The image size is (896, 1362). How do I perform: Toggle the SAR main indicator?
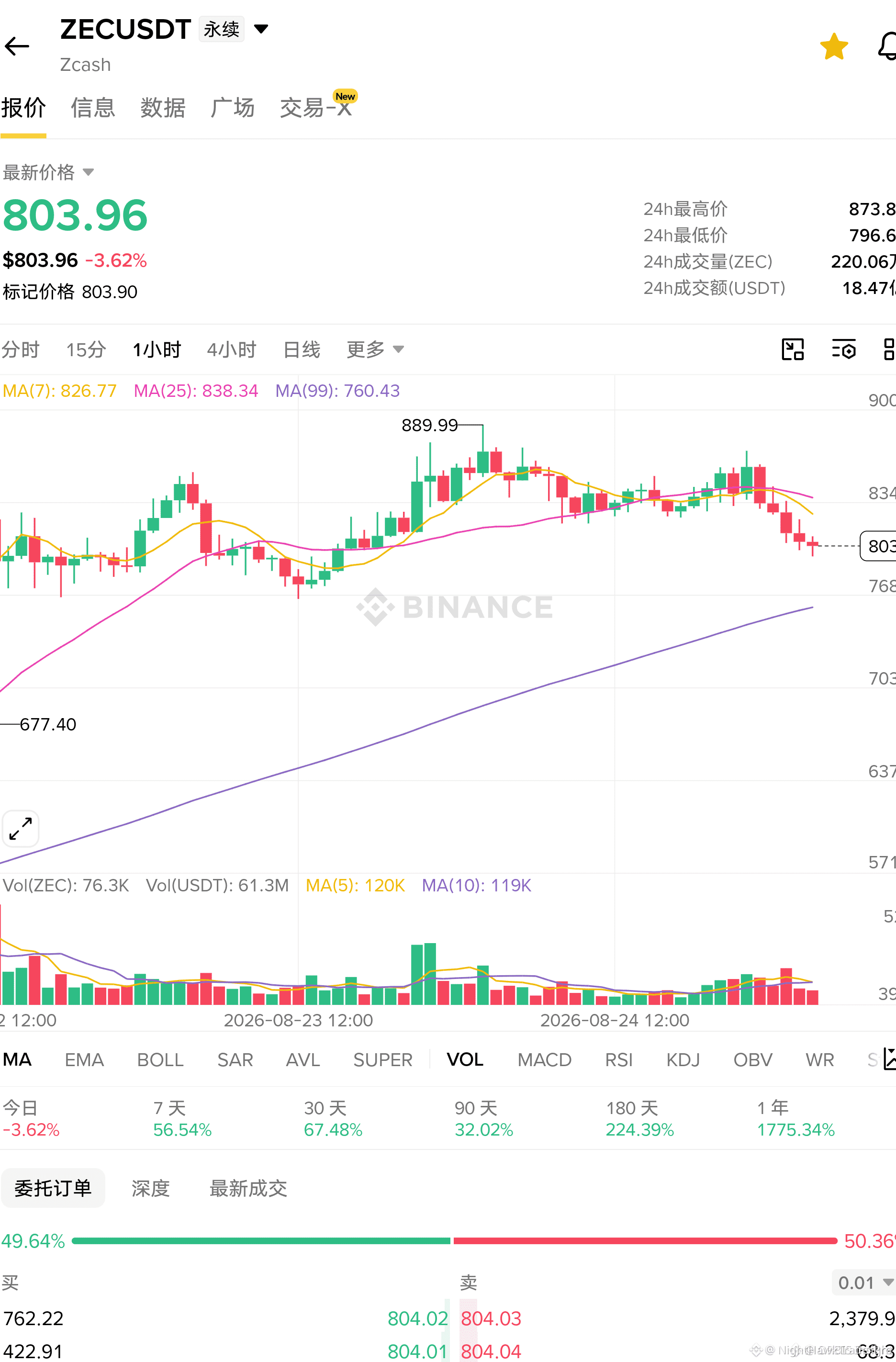coord(235,1059)
